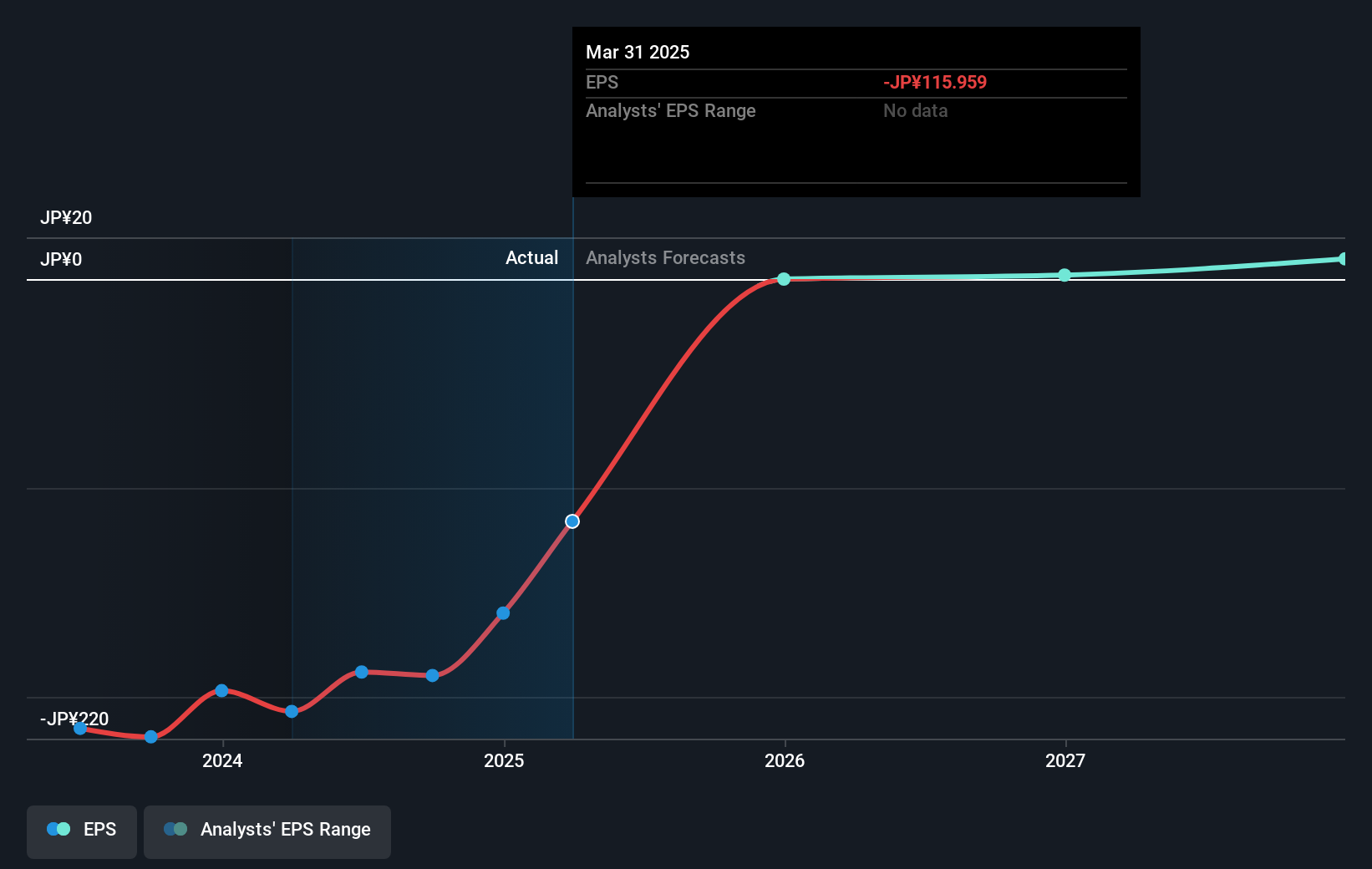Click the 2026 x-axis label
Screen dimensions: 1372x869
coord(785,760)
